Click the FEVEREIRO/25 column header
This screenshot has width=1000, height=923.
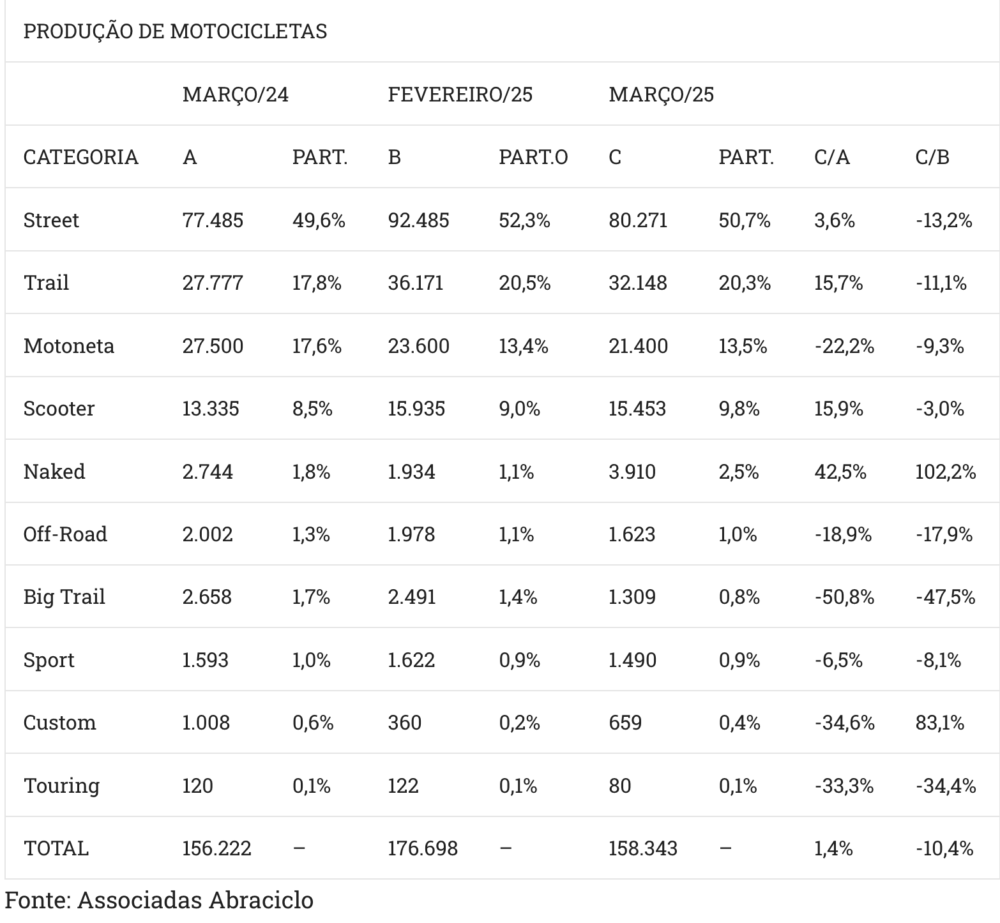tap(460, 95)
